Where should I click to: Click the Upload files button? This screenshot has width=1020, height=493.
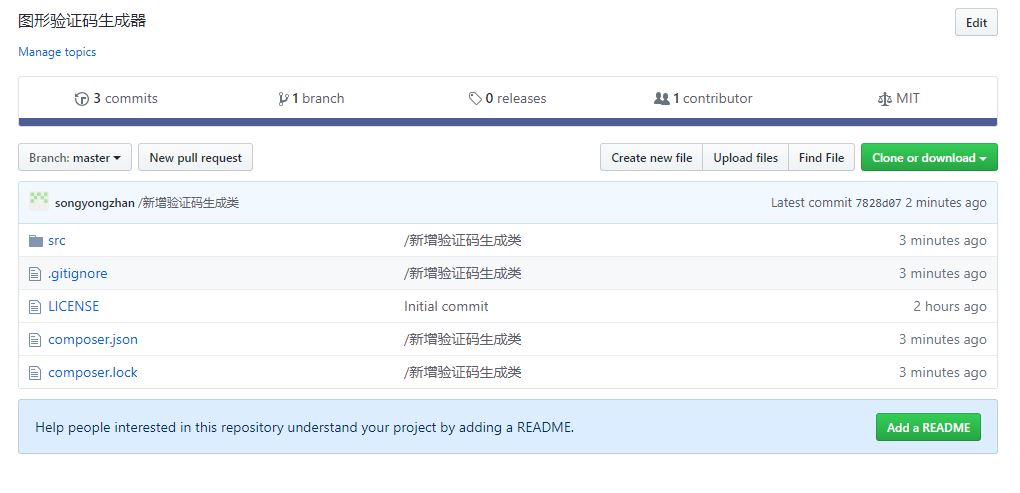pyautogui.click(x=745, y=158)
